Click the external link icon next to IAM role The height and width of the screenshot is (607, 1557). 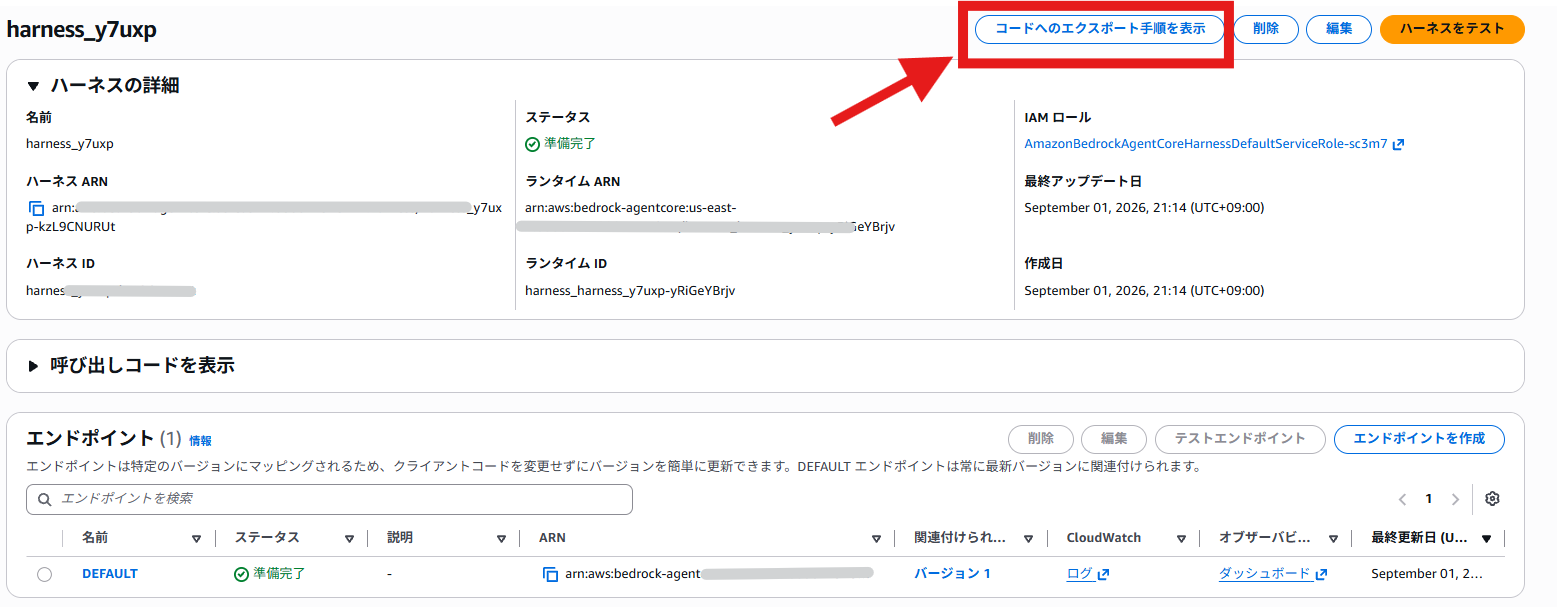click(x=1399, y=144)
